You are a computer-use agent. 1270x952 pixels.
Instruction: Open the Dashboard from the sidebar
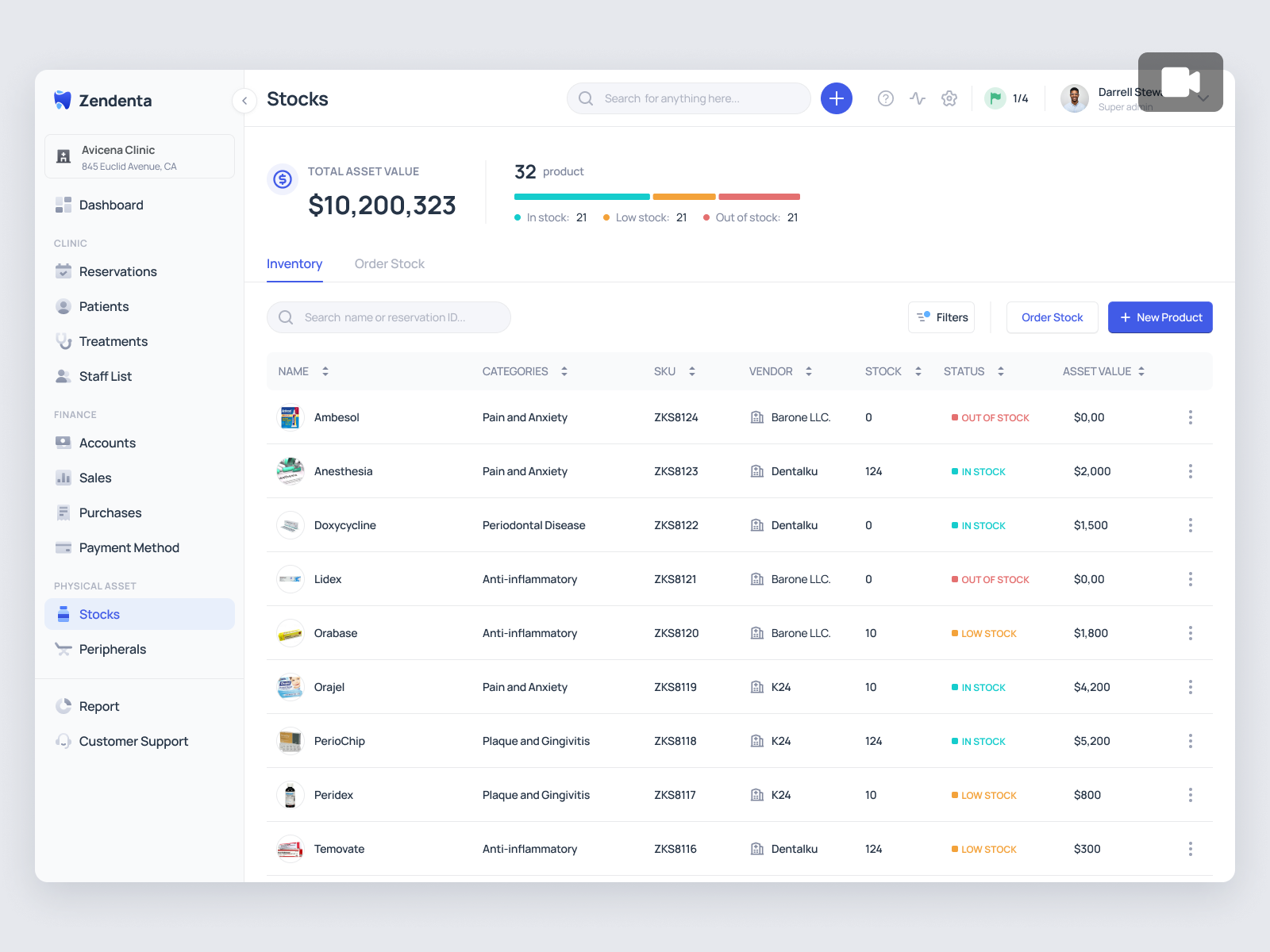pyautogui.click(x=110, y=205)
